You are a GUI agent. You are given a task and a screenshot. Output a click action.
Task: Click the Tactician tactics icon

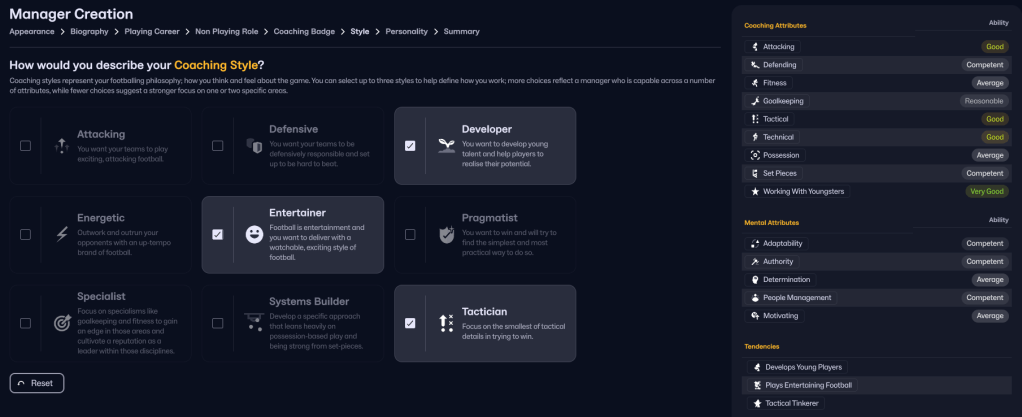point(446,323)
